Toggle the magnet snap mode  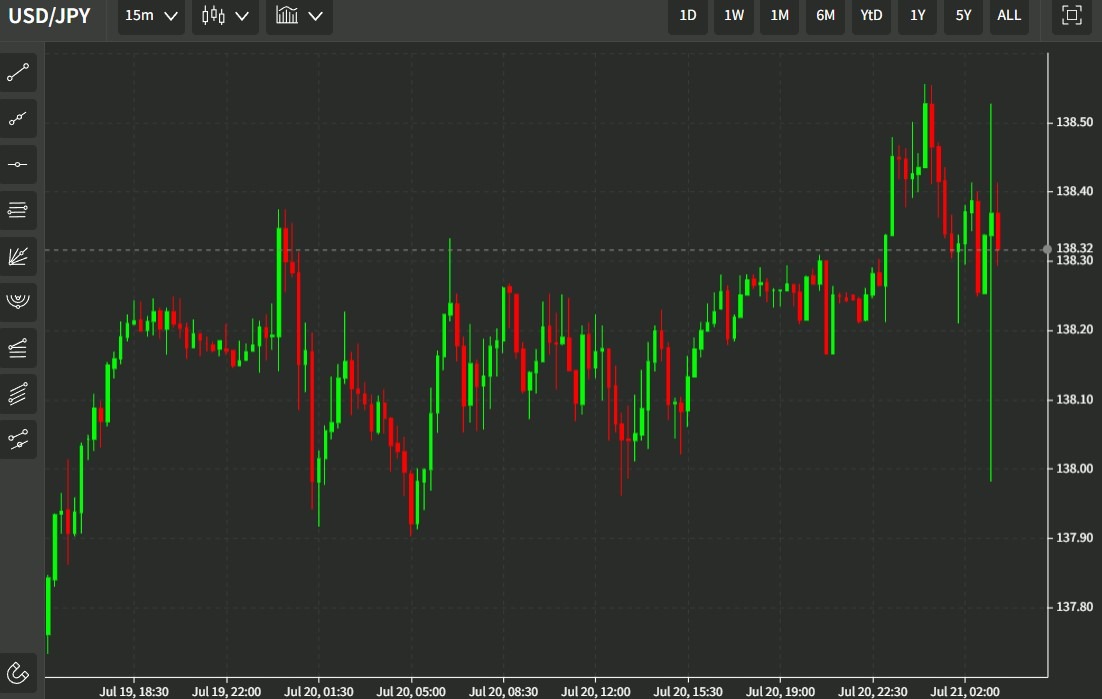(19, 672)
